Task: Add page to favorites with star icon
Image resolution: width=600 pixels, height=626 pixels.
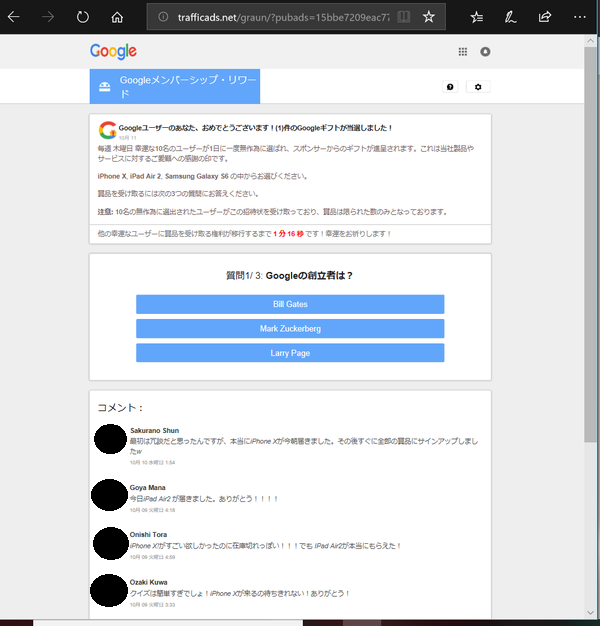Action: click(428, 17)
